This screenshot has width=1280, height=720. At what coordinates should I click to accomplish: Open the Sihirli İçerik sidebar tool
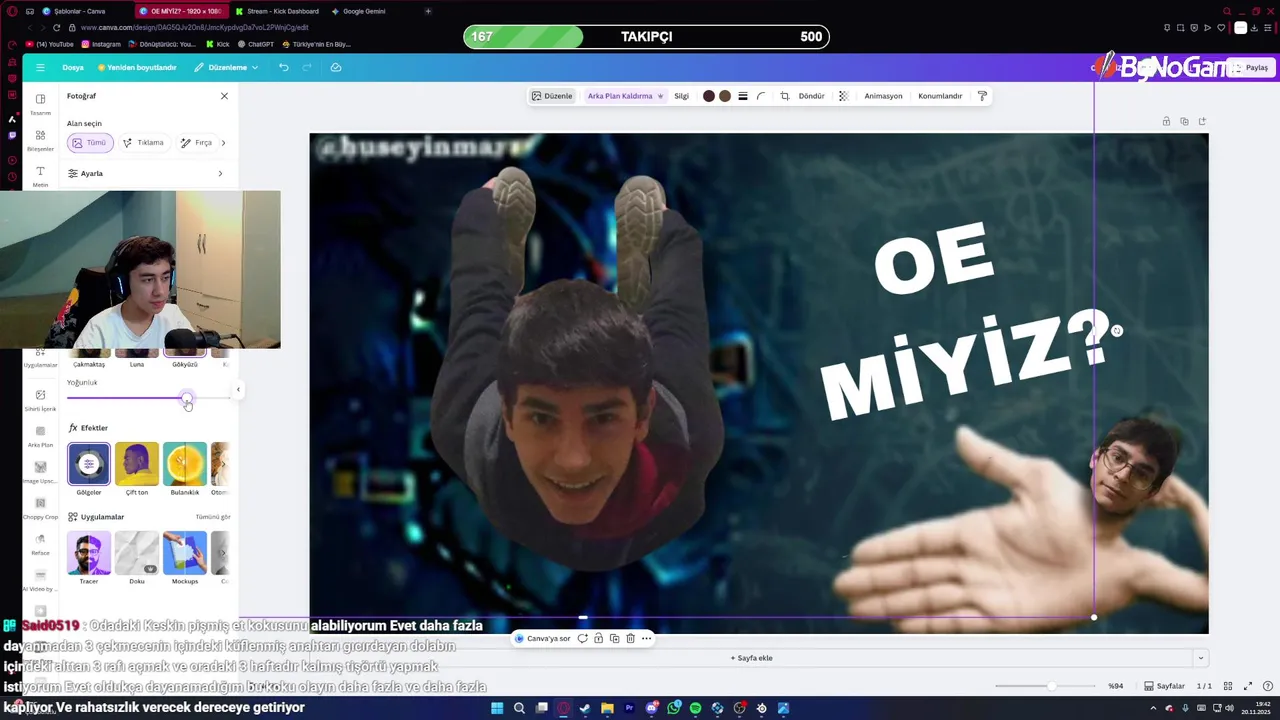40,400
